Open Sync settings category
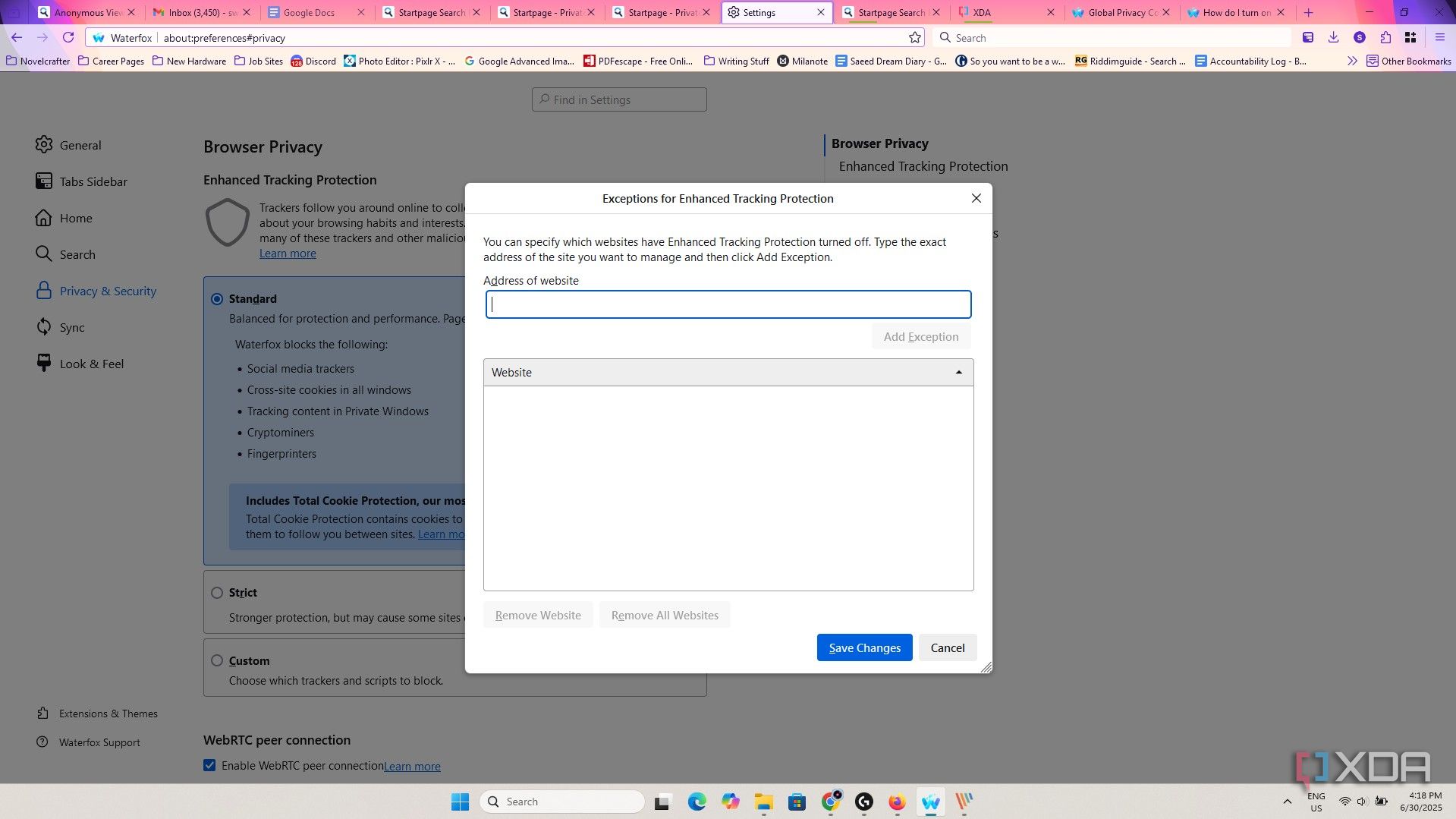1456x819 pixels. point(60,327)
